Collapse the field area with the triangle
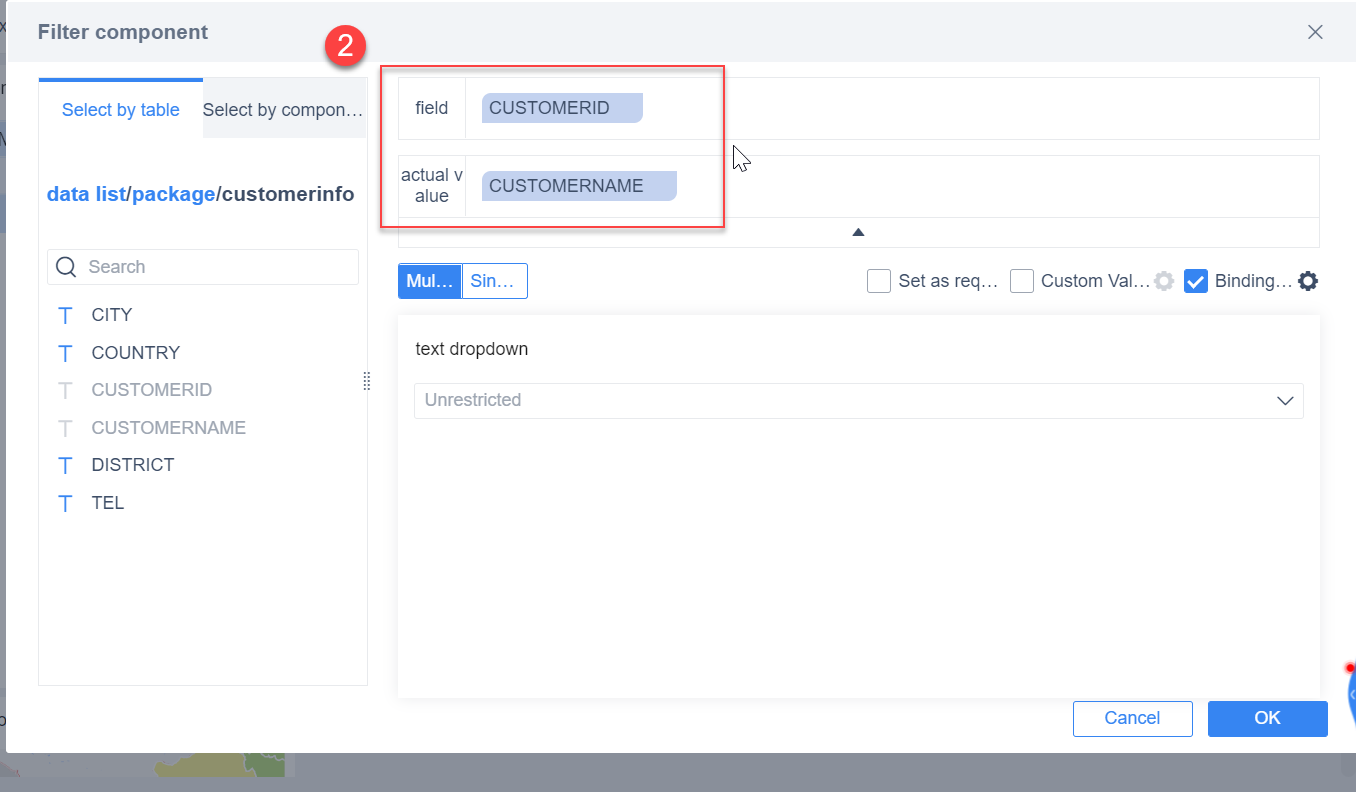Viewport: 1356px width, 792px height. point(858,232)
